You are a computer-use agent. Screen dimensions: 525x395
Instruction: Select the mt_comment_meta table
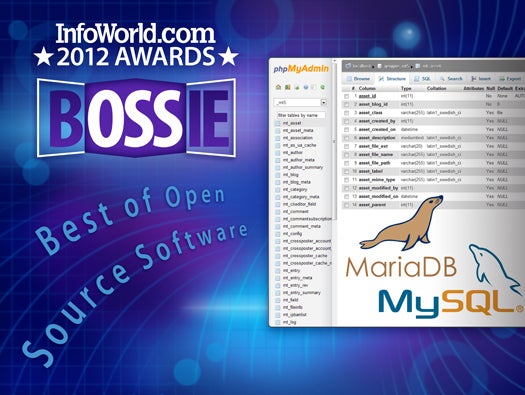coord(302,226)
